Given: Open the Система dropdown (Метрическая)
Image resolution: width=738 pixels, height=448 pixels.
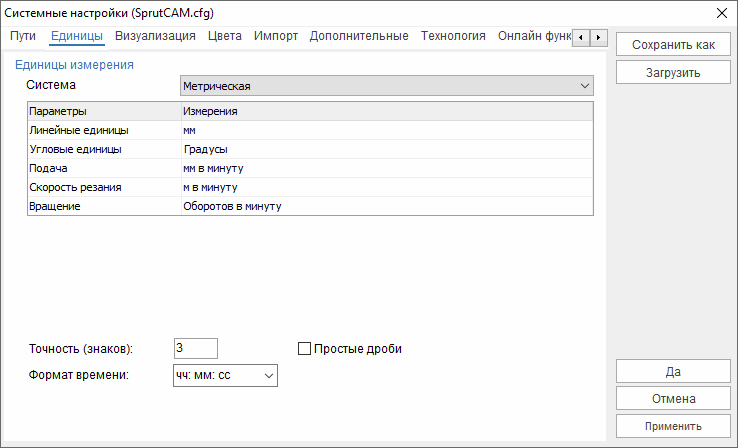Looking at the screenshot, I should click(386, 86).
